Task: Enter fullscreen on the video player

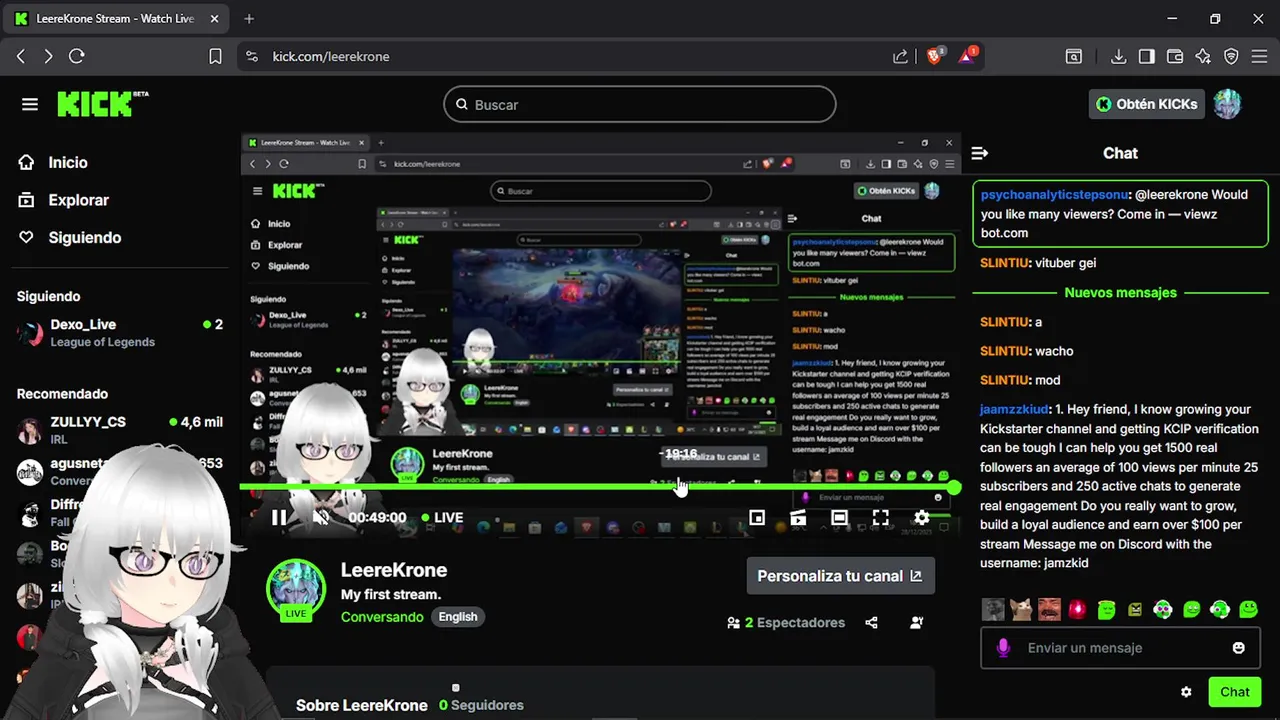Action: pyautogui.click(x=880, y=518)
